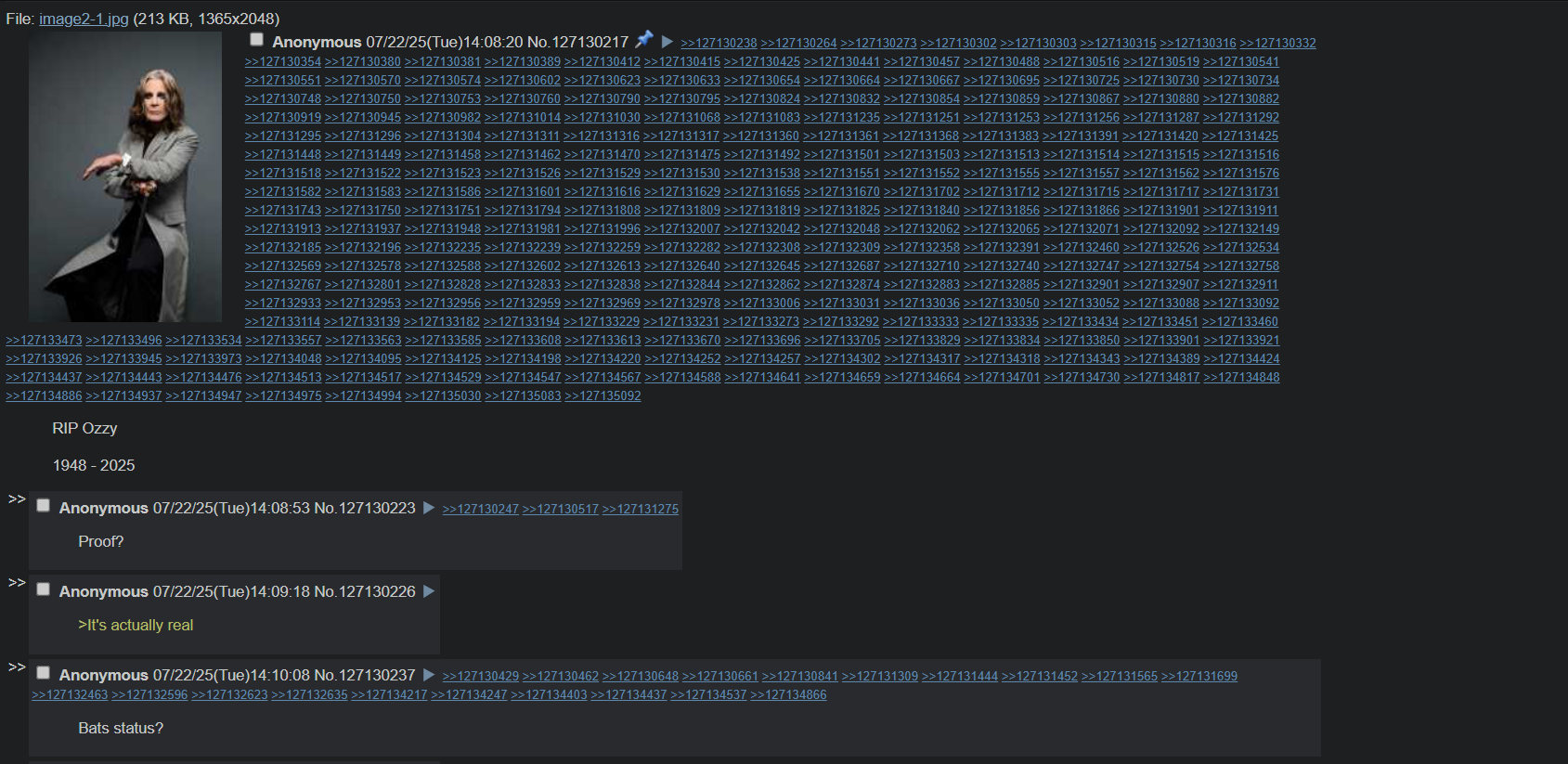Open the post menu arrow of No.127130223
Image resolution: width=1568 pixels, height=764 pixels.
(429, 508)
